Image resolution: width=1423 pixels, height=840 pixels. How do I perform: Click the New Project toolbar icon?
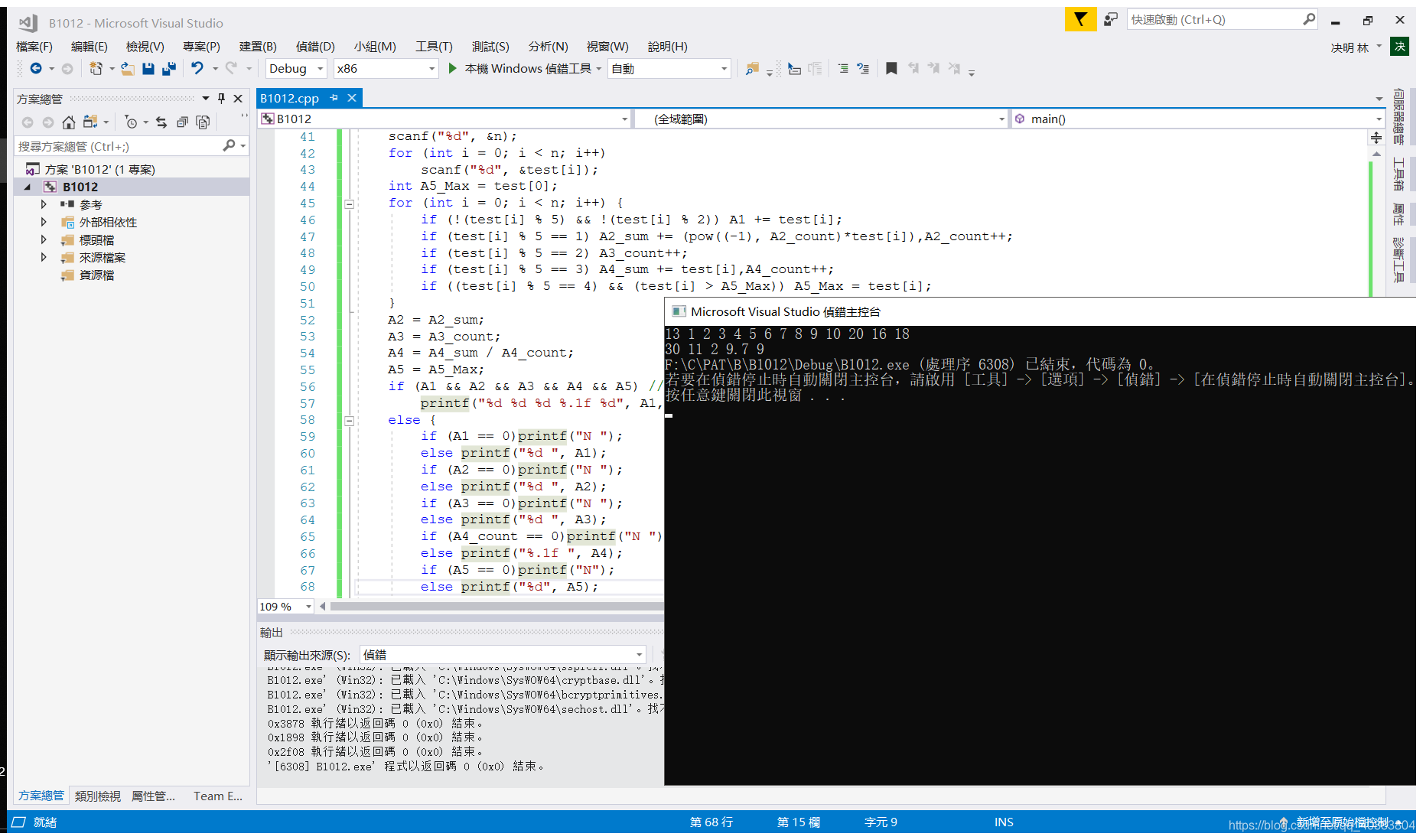pyautogui.click(x=96, y=69)
